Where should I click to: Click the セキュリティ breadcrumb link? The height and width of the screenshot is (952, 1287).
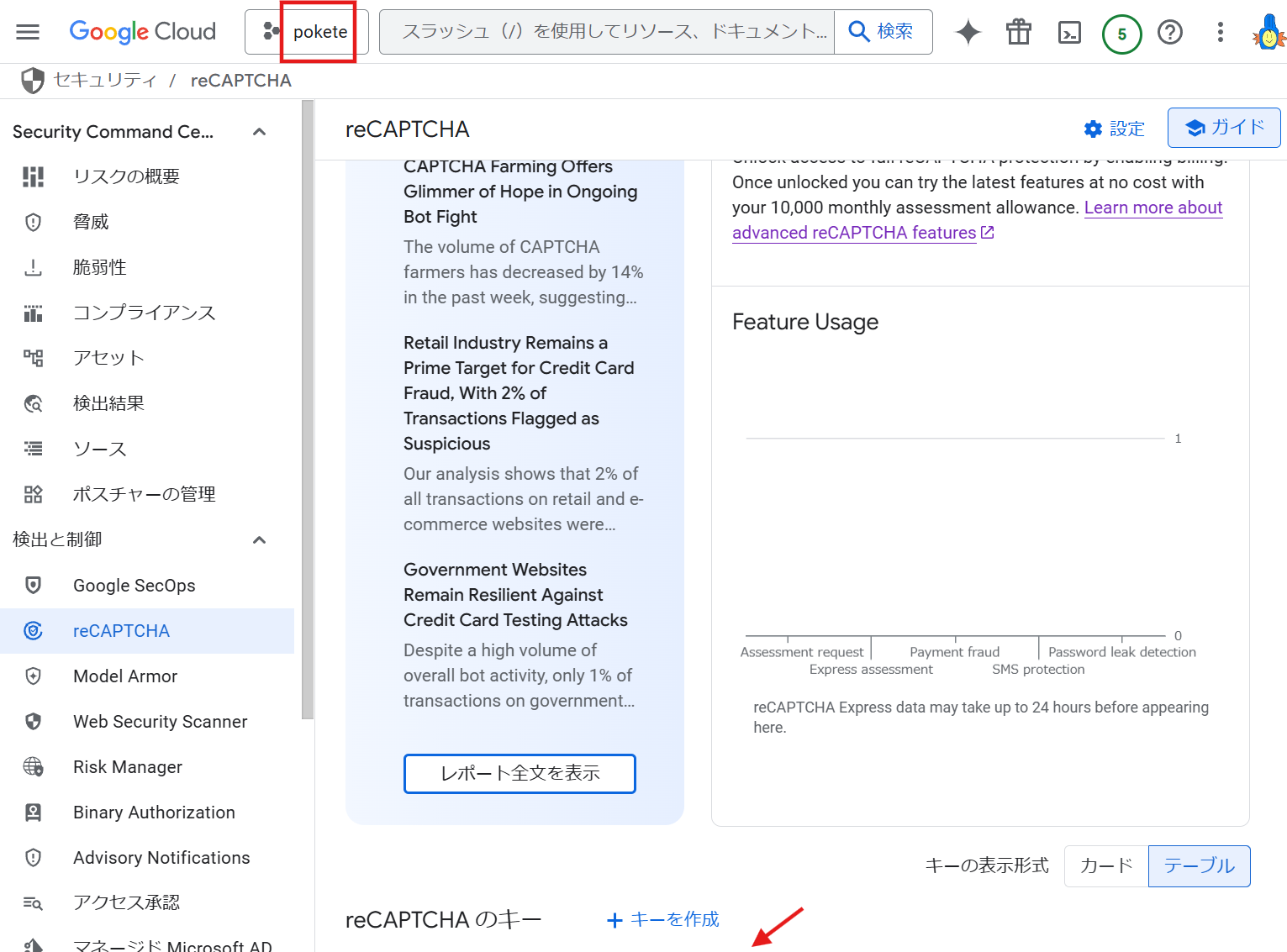tap(105, 80)
